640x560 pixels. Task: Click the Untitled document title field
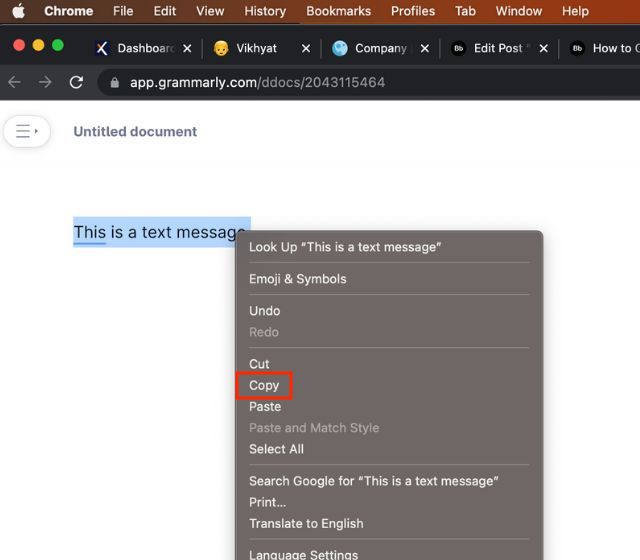pos(135,131)
